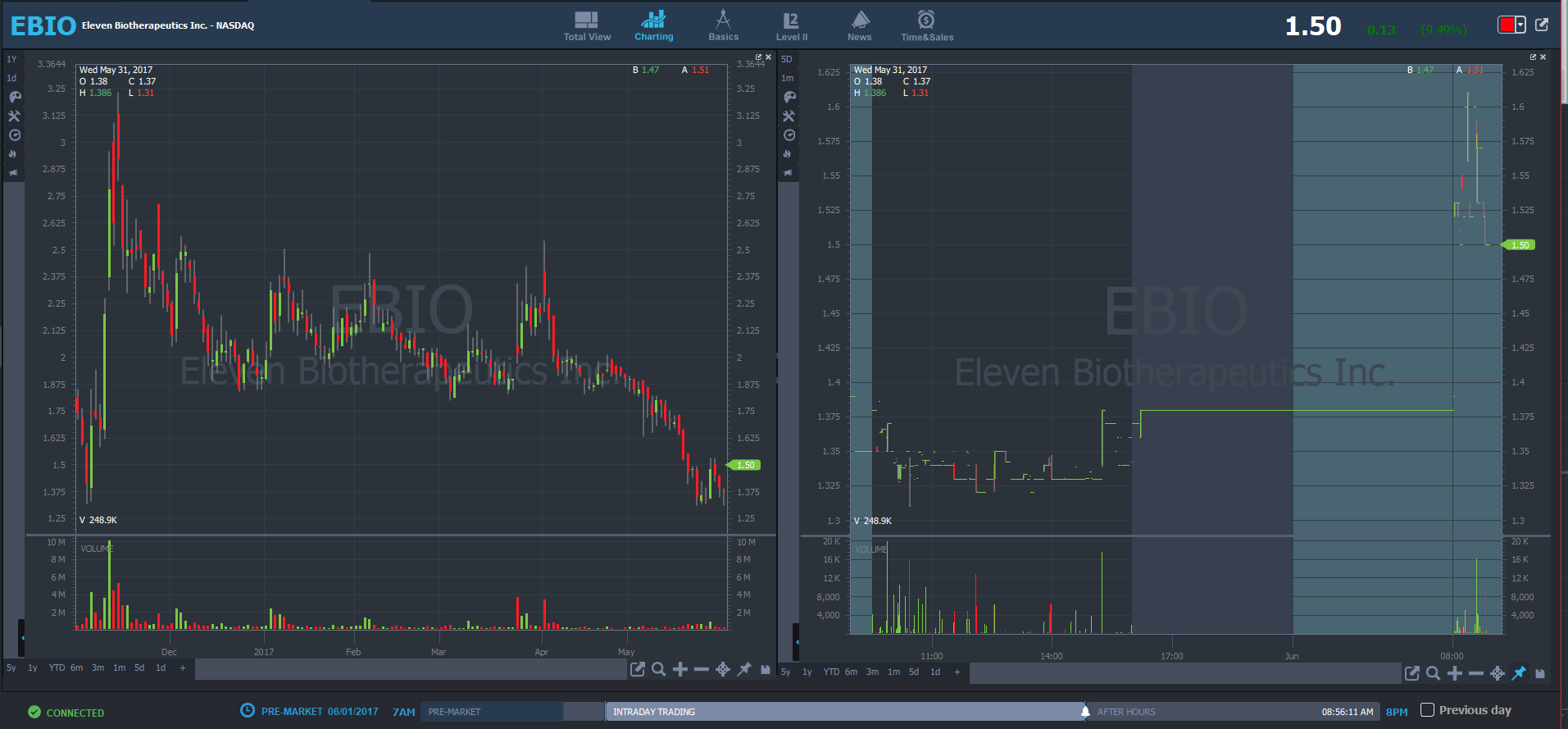Viewport: 1568px width, 729px height.
Task: Set right chart range to 1y
Action: point(807,672)
